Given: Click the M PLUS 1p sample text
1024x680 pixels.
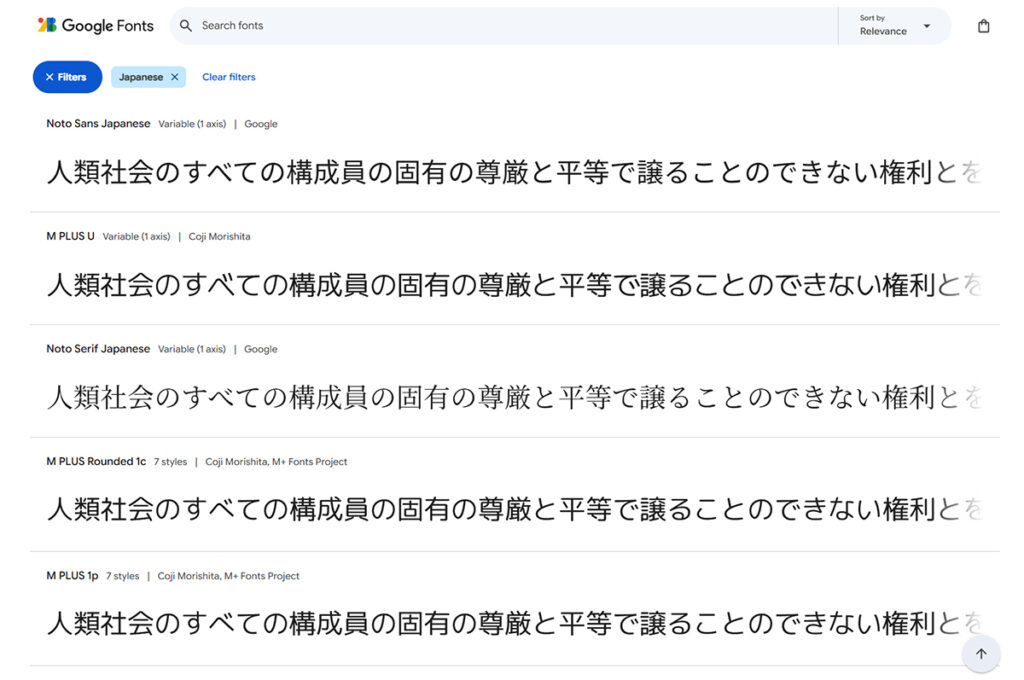Looking at the screenshot, I should coord(514,623).
